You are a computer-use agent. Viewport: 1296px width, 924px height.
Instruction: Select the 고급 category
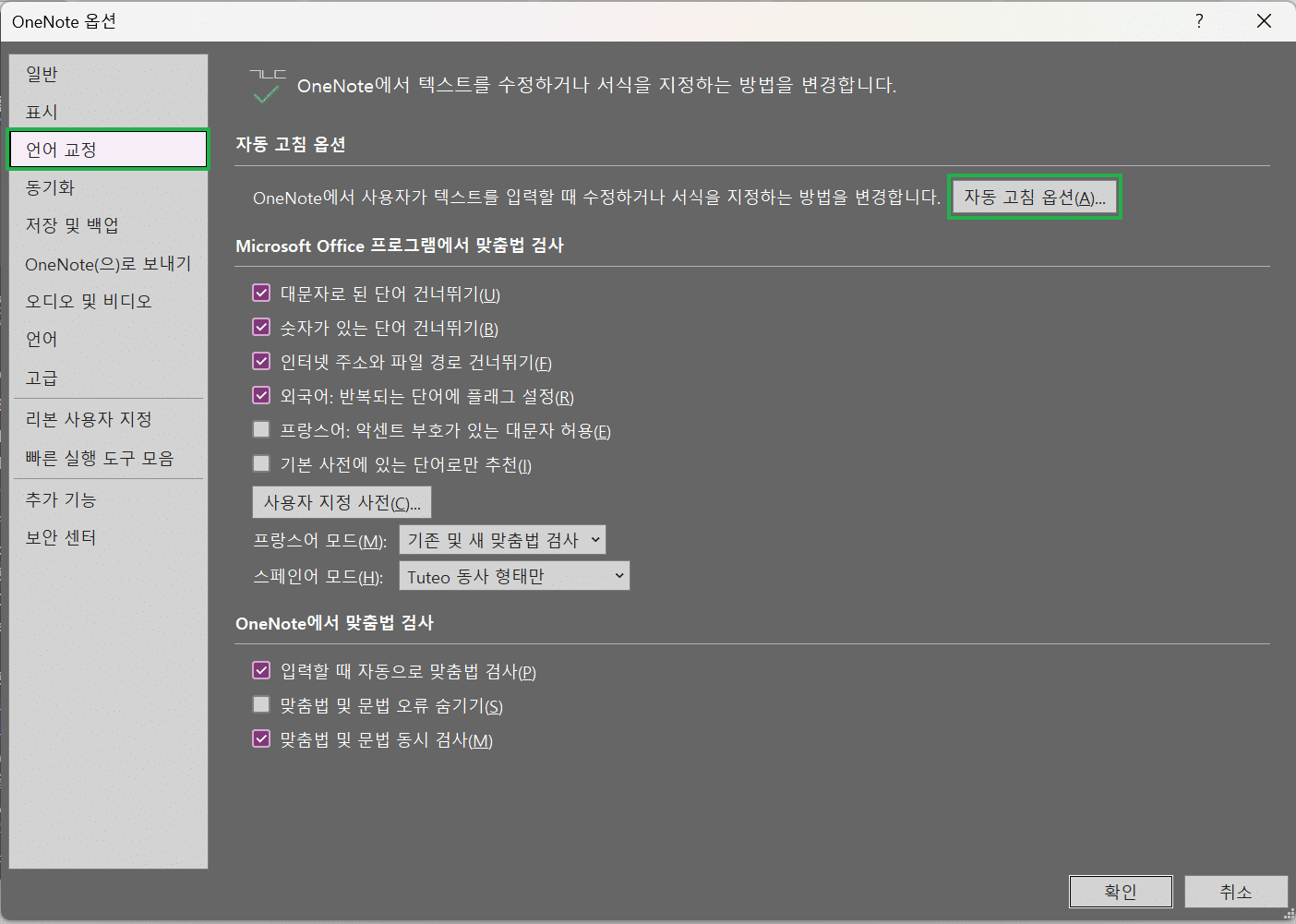(108, 378)
